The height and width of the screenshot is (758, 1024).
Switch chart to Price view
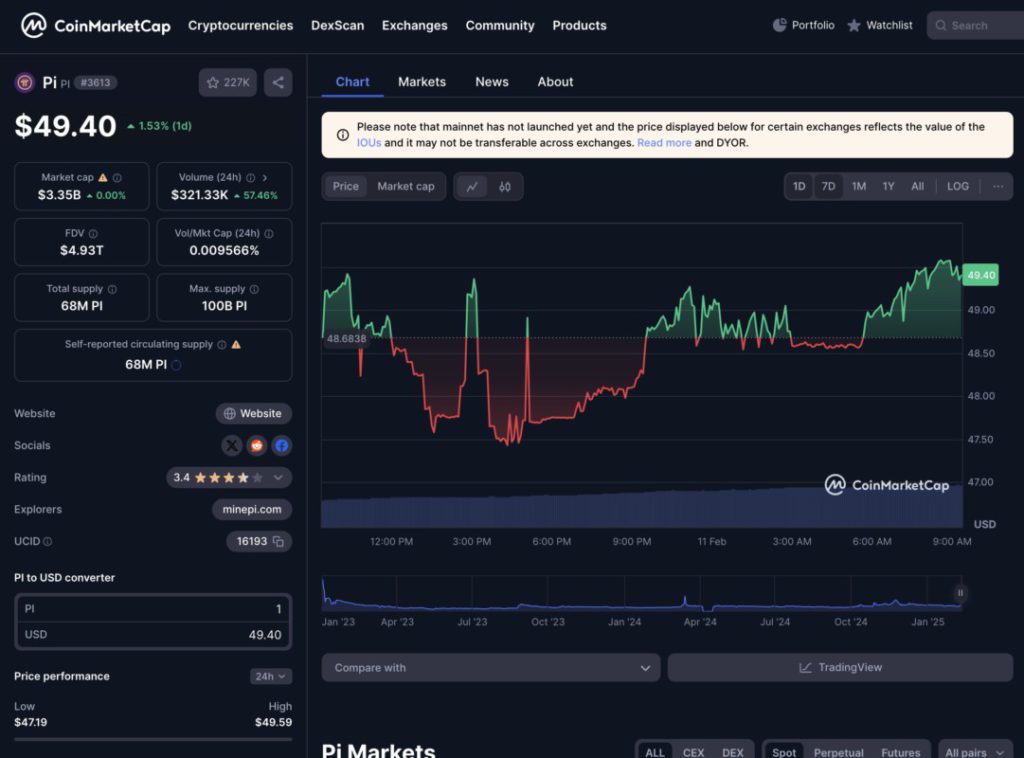coord(345,186)
